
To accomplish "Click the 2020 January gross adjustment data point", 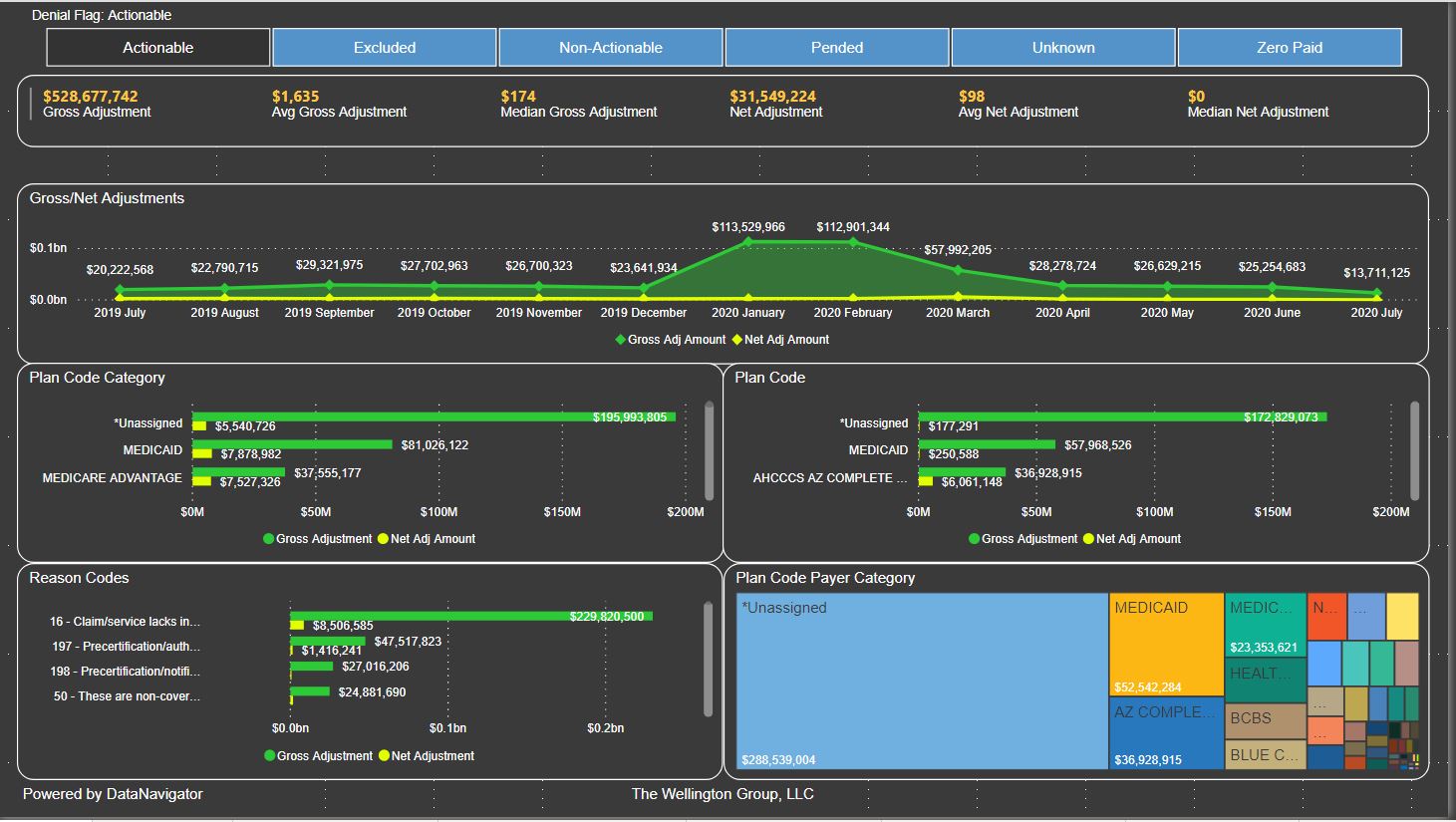I will tap(748, 242).
